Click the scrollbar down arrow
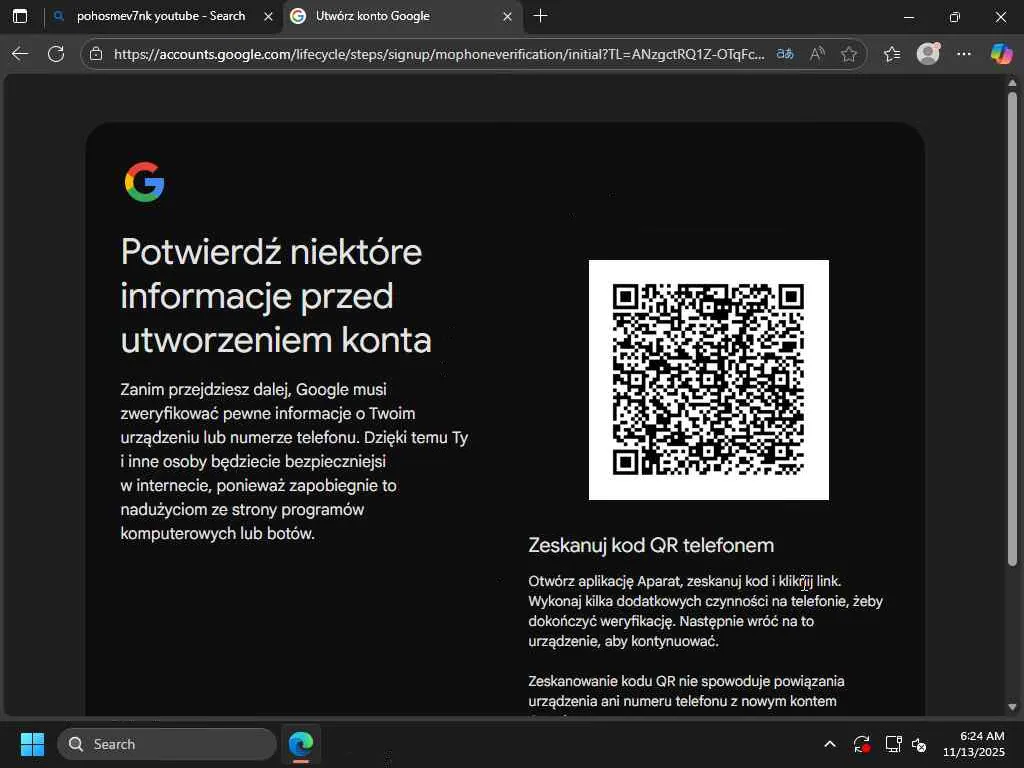Viewport: 1024px width, 768px height. pyautogui.click(x=1012, y=707)
